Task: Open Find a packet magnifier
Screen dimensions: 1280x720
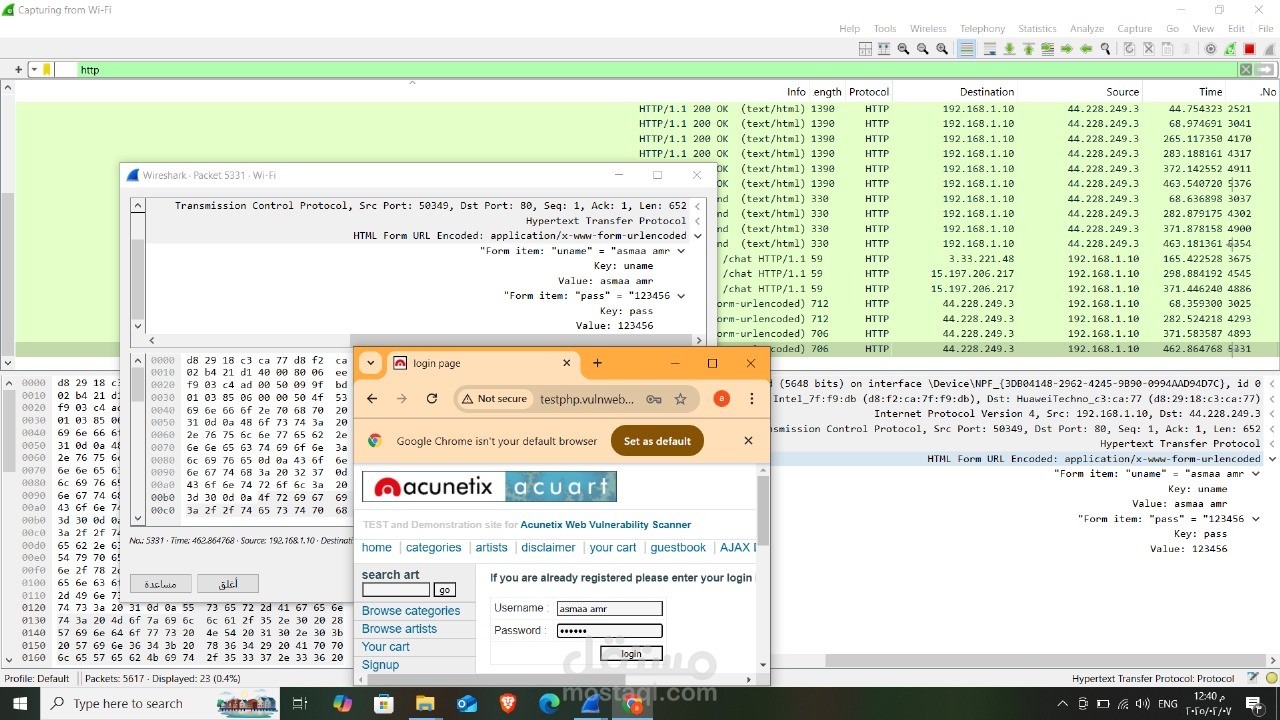Action: 1105,48
